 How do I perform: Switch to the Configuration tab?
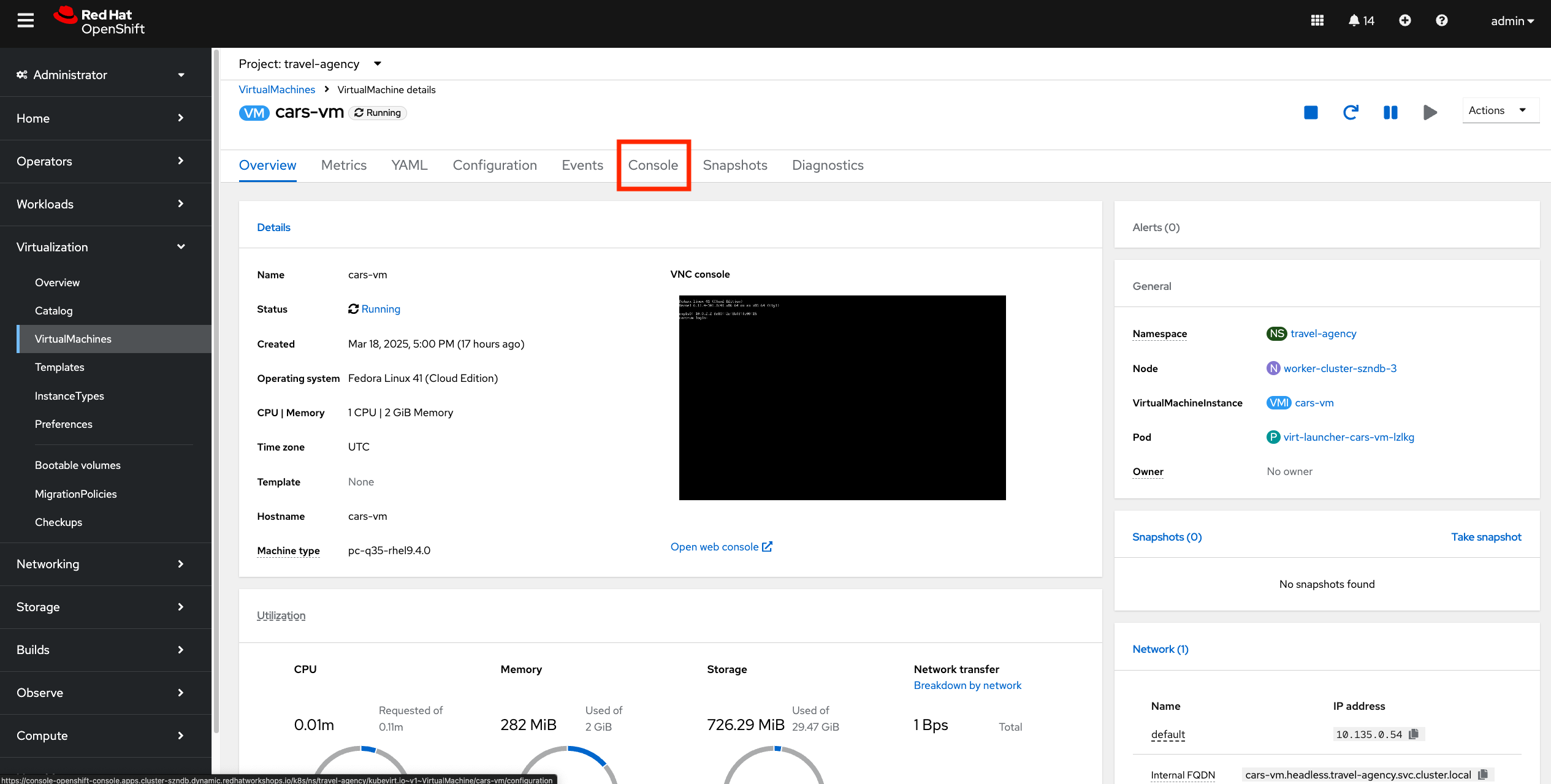(495, 165)
